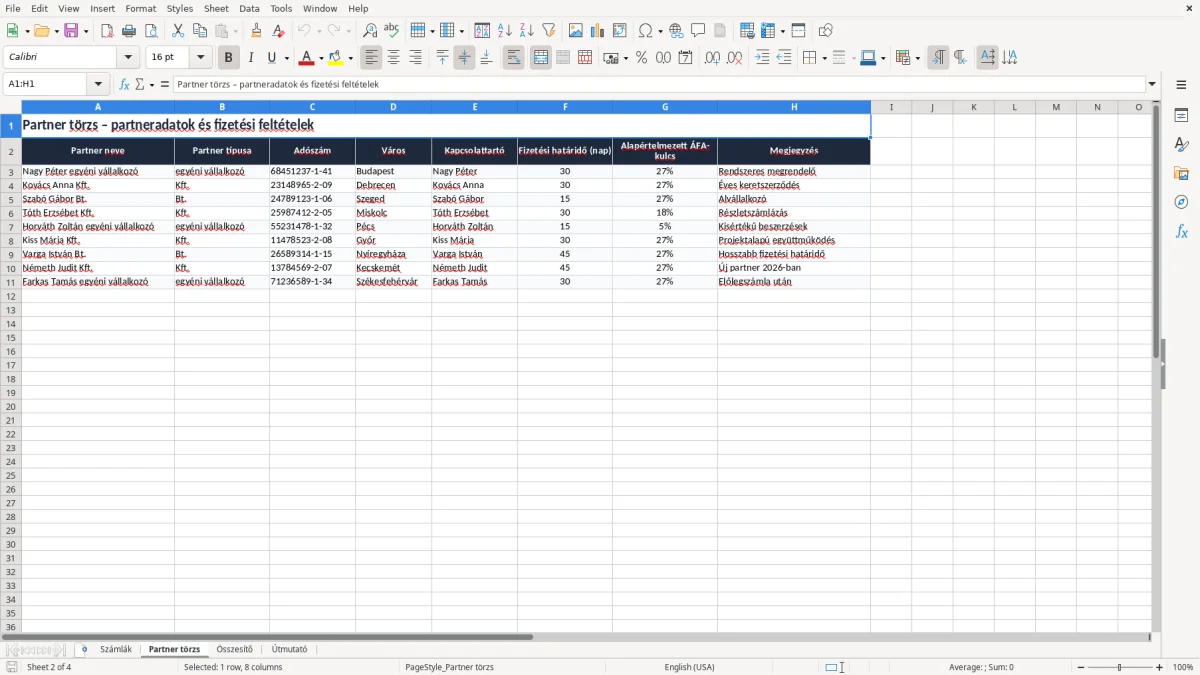Sort the data ascending
The width and height of the screenshot is (1200, 675).
coord(505,31)
